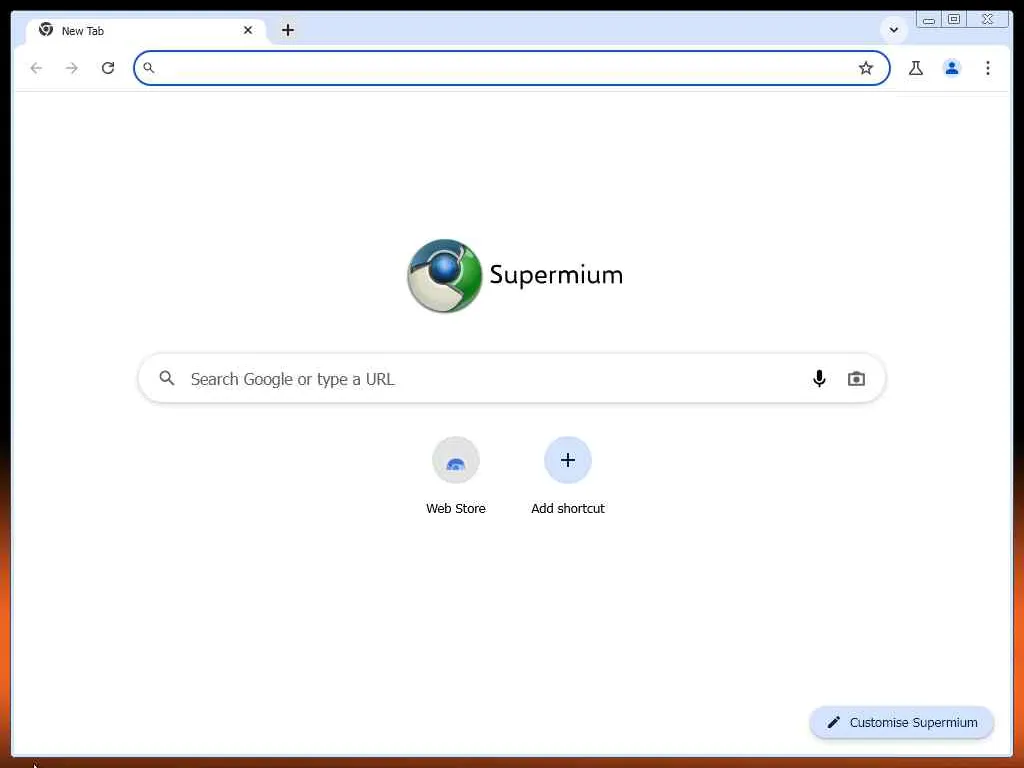Viewport: 1024px width, 768px height.
Task: Go back using the back arrow
Action: (36, 68)
